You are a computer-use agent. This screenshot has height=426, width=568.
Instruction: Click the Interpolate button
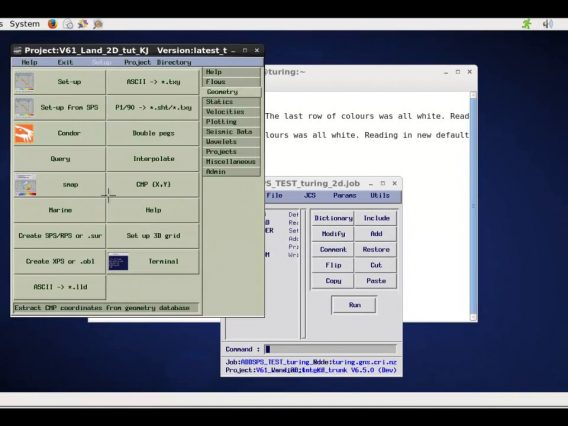(153, 159)
